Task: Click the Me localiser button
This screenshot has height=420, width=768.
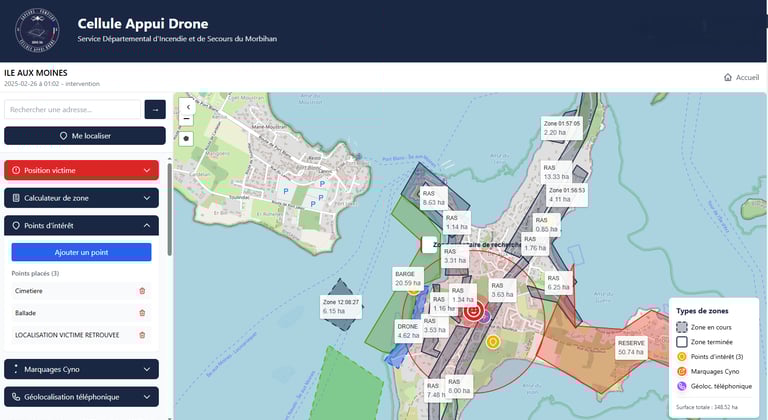Action: point(85,136)
